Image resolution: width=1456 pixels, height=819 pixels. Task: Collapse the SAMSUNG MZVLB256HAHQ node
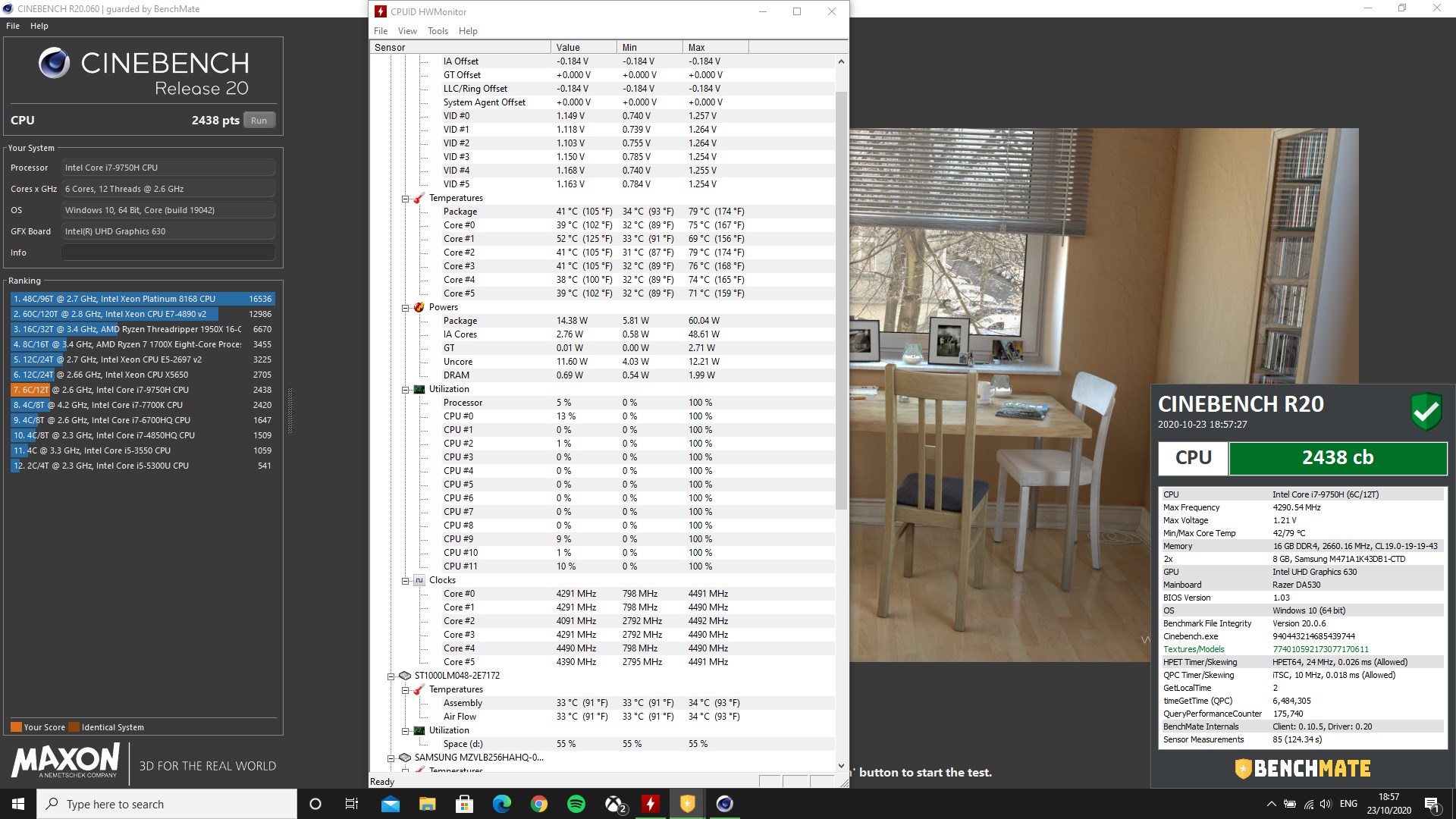pyautogui.click(x=391, y=758)
